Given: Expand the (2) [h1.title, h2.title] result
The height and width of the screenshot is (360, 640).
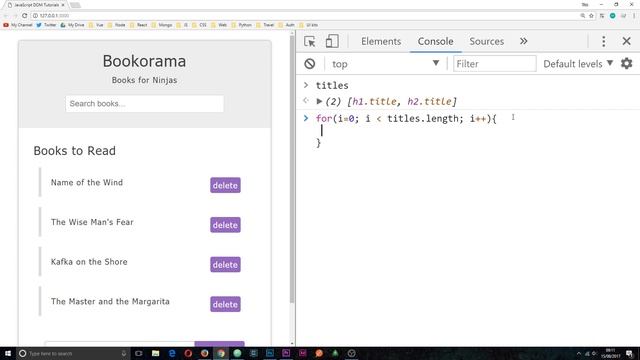Looking at the screenshot, I should pyautogui.click(x=319, y=101).
